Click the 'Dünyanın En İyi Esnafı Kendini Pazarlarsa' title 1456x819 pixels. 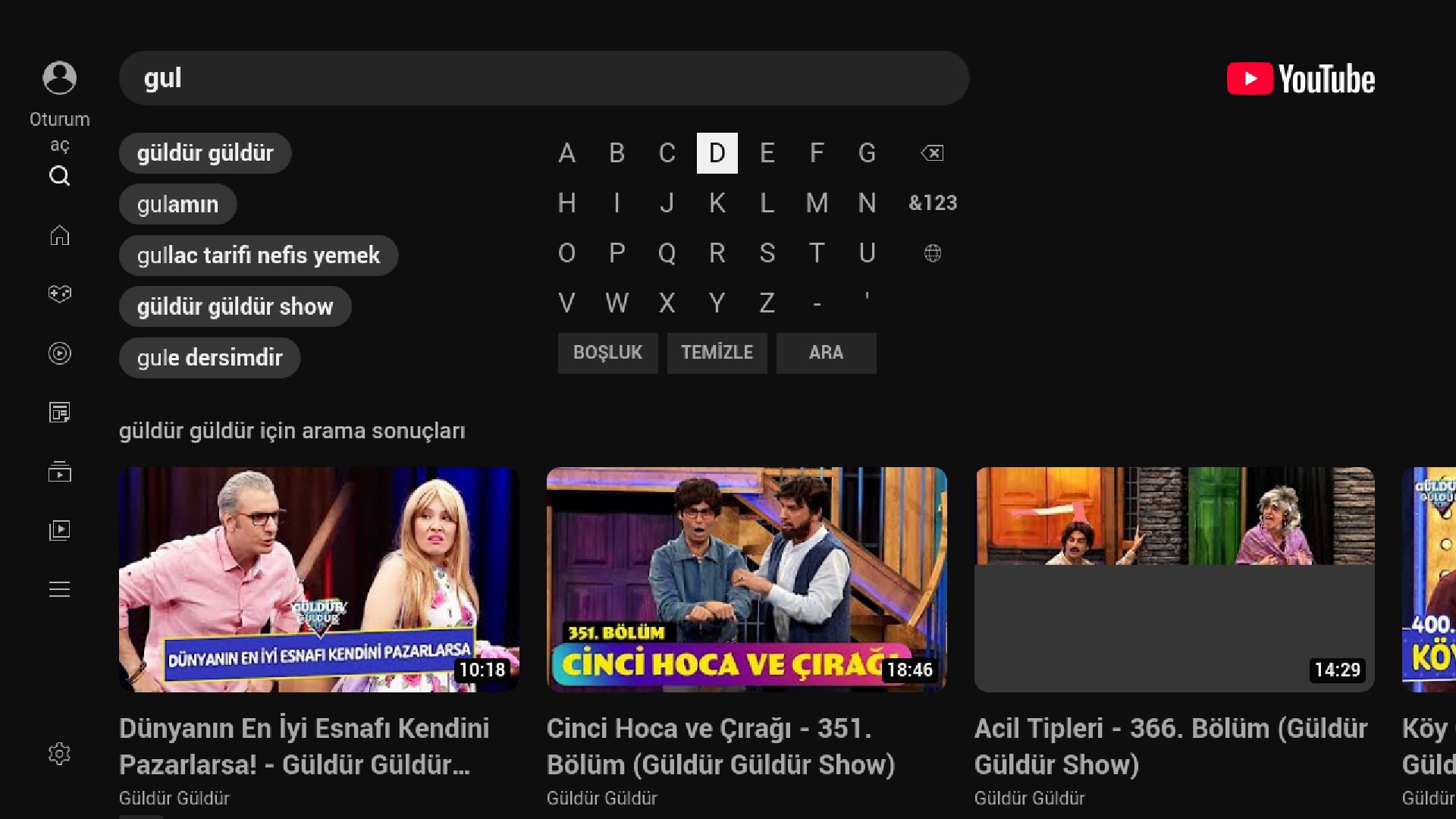(x=304, y=747)
